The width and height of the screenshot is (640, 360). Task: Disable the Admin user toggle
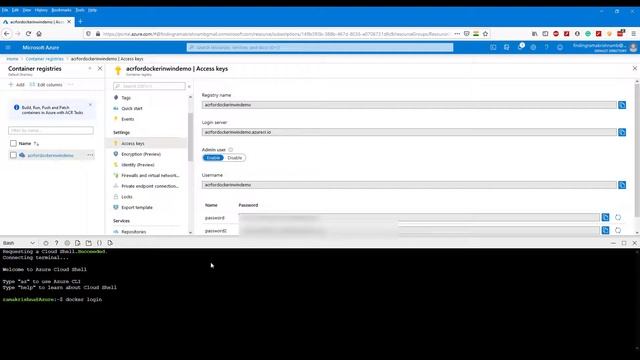235,158
